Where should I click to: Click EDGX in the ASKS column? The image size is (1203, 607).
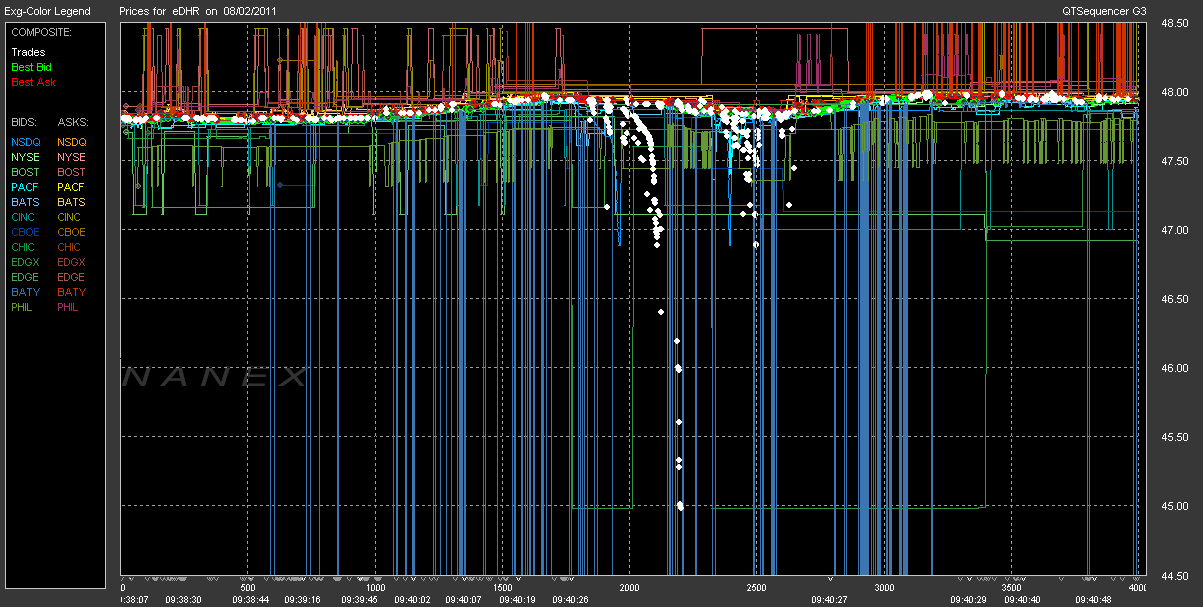(71, 262)
